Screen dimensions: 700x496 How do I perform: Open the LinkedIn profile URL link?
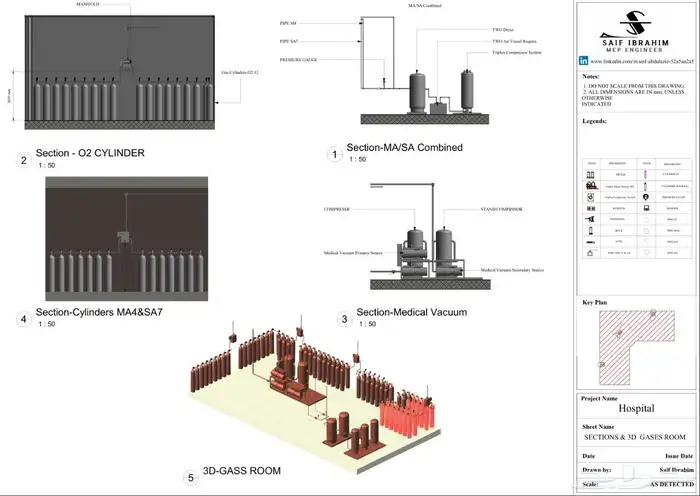641,61
